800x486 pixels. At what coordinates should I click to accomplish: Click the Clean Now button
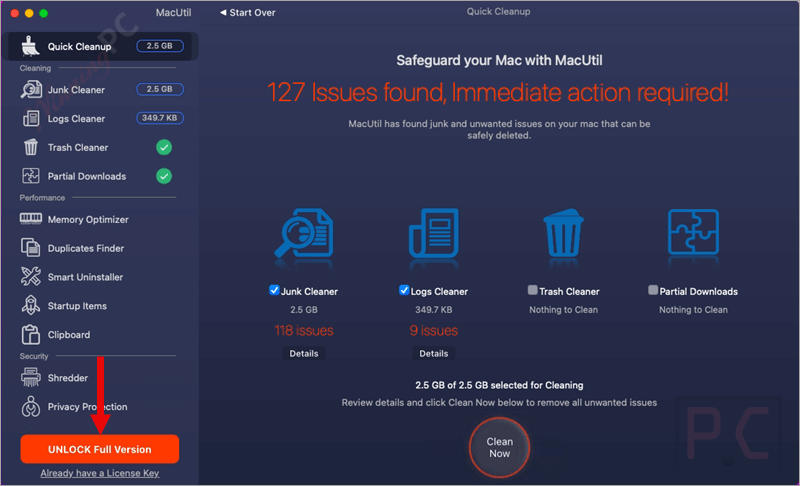tap(499, 447)
